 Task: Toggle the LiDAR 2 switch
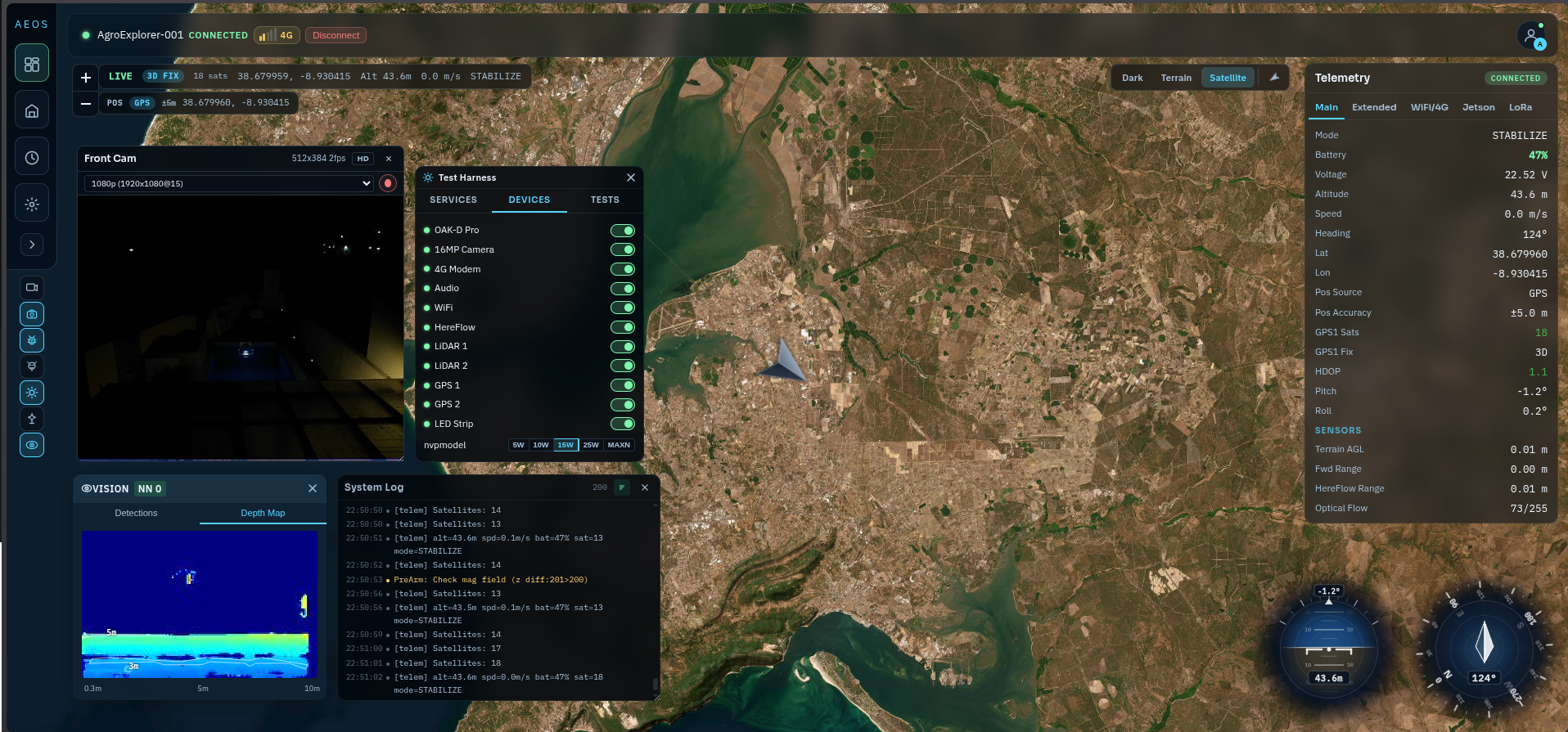pos(623,366)
